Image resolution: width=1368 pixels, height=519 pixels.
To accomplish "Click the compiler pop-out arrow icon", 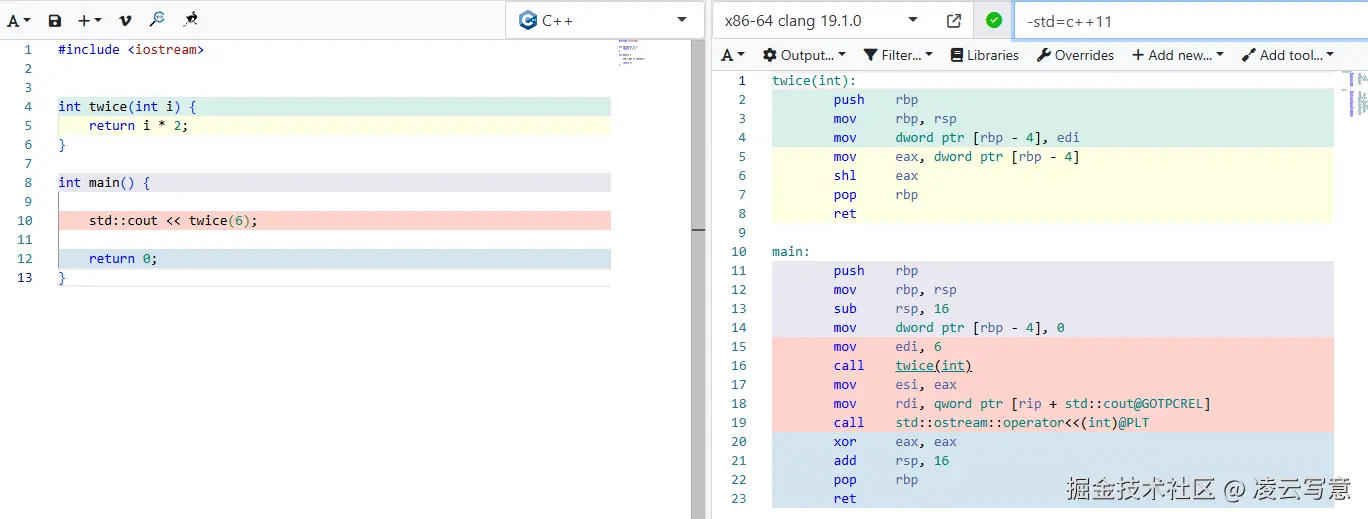I will 953,20.
